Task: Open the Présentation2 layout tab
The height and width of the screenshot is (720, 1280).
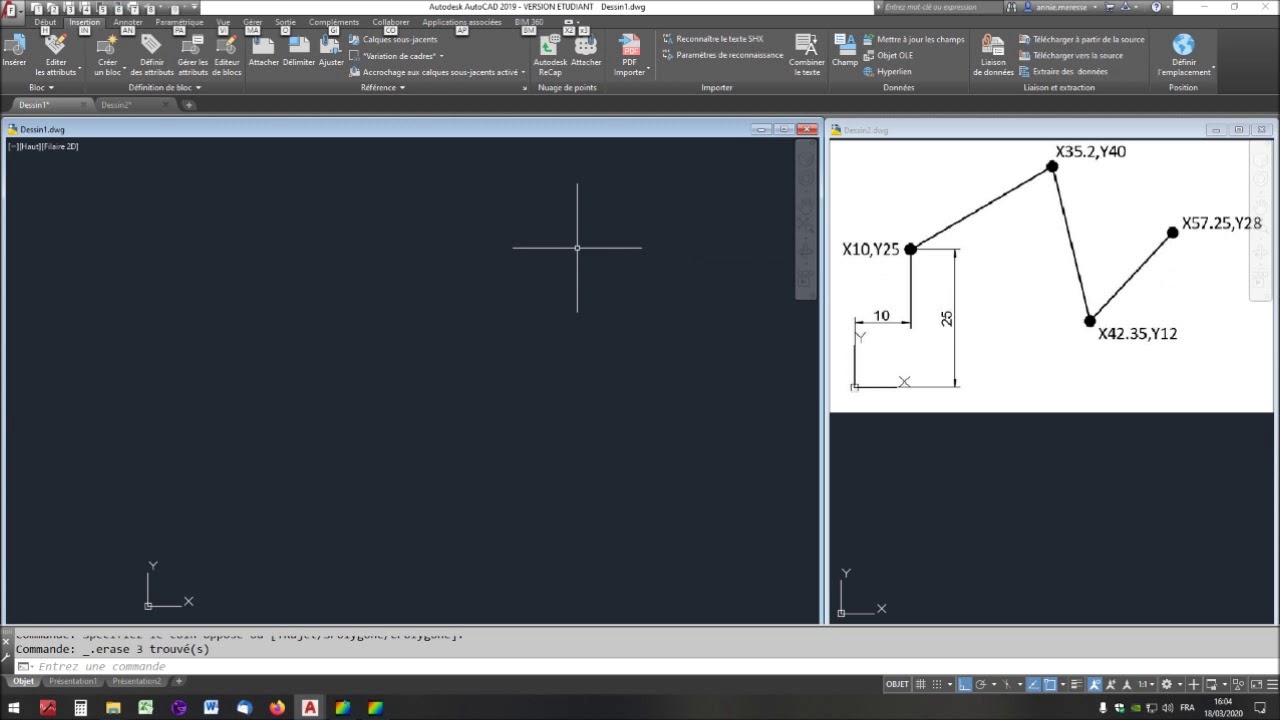Action: [x=136, y=681]
